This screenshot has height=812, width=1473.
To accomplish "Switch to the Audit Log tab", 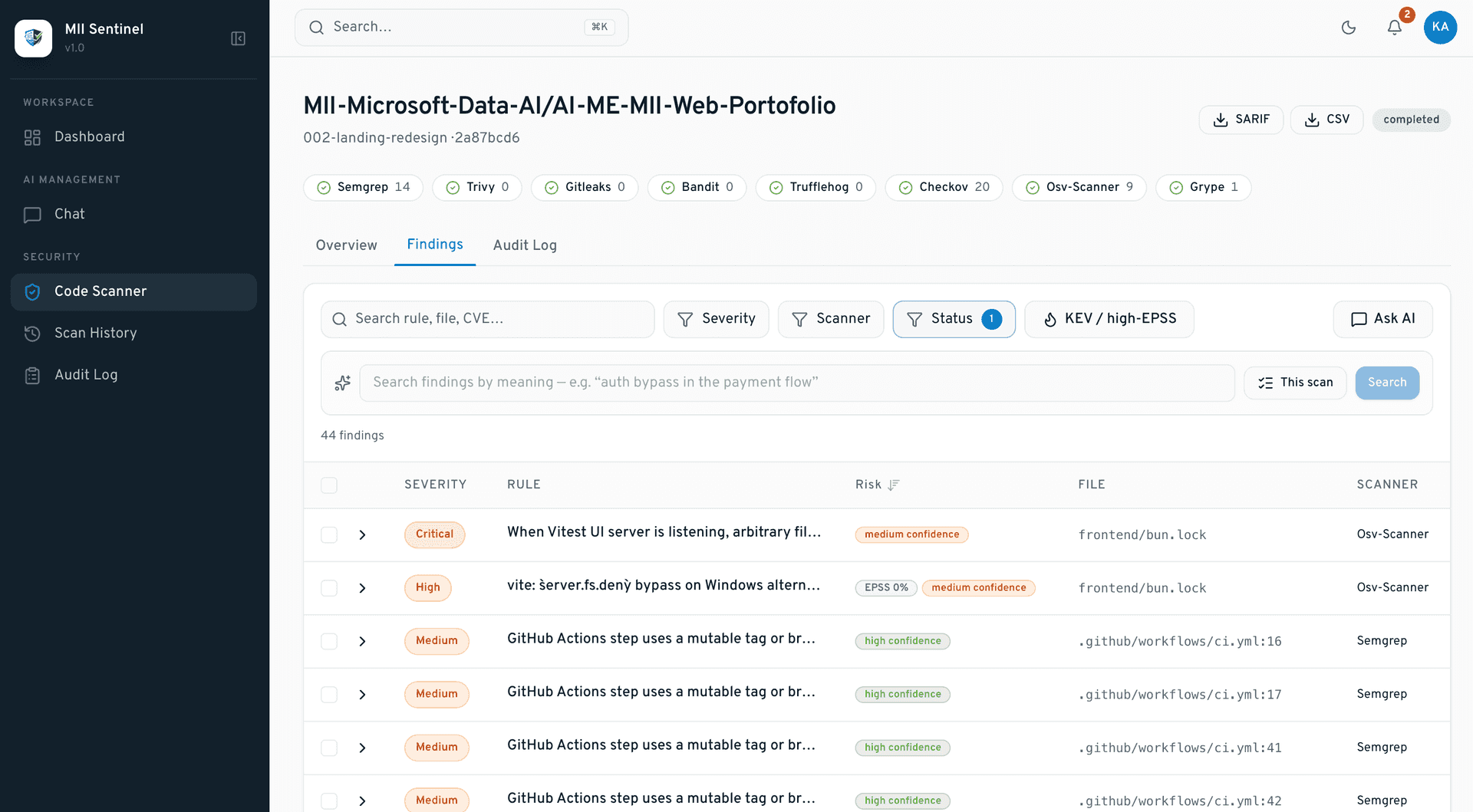I will click(525, 245).
